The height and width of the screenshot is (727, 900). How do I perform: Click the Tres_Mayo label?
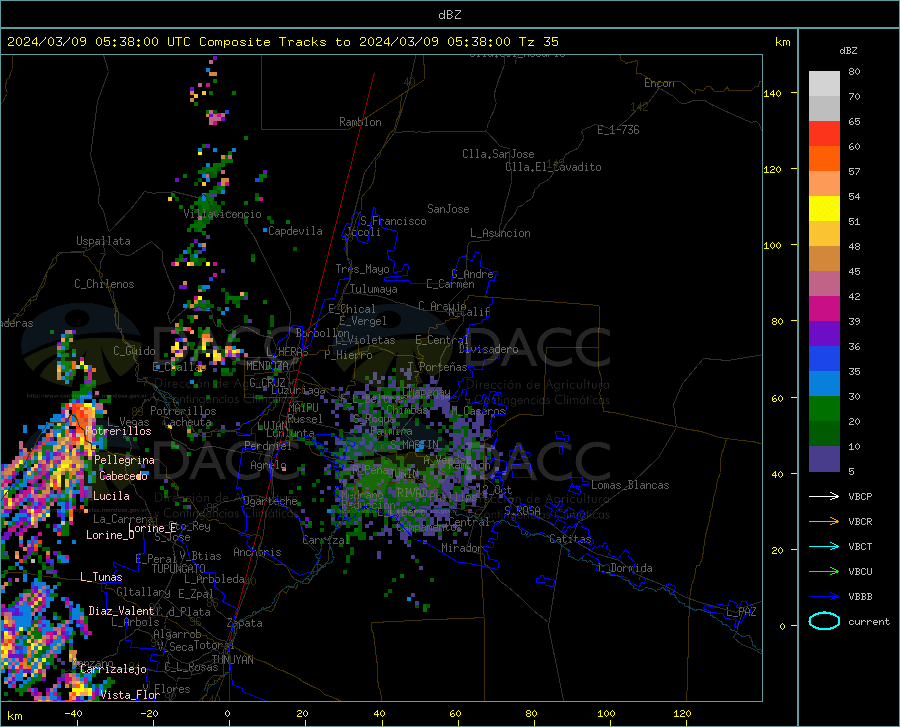pyautogui.click(x=362, y=269)
